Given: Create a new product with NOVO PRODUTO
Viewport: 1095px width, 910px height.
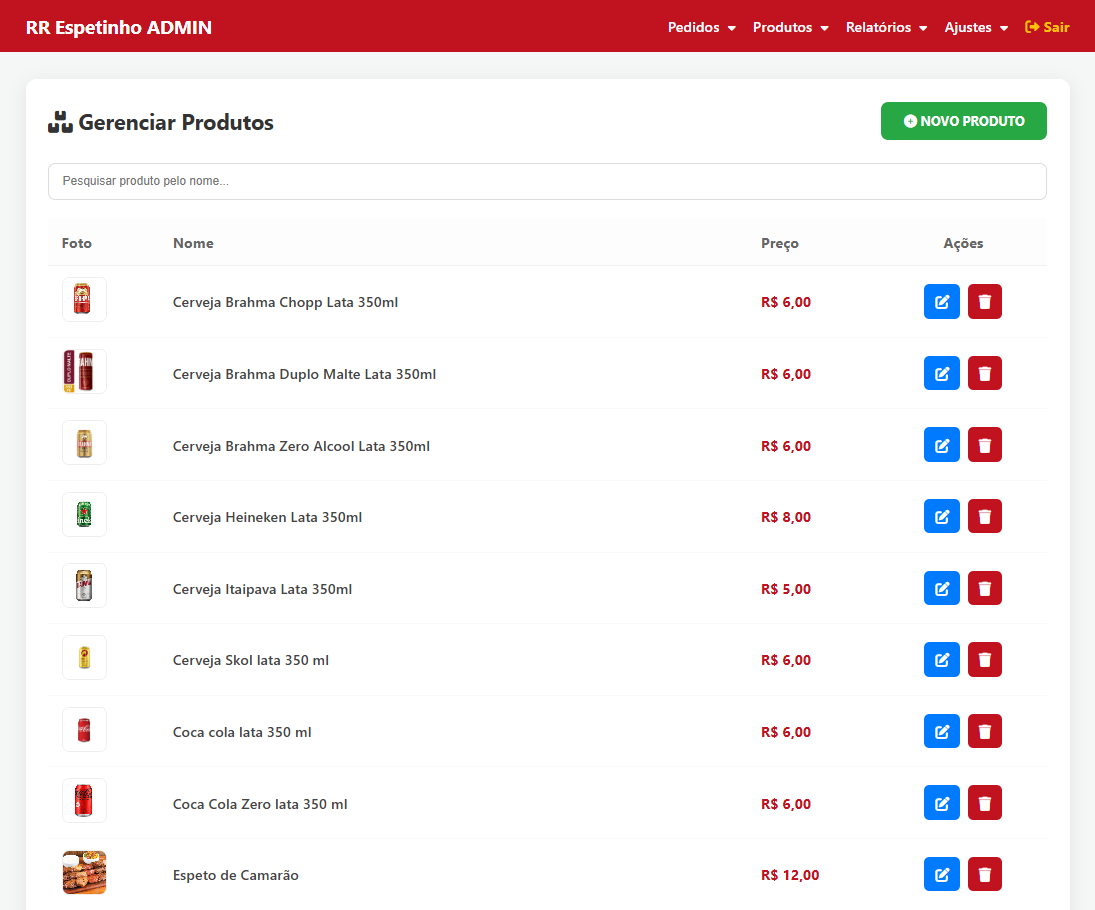Looking at the screenshot, I should pos(963,121).
